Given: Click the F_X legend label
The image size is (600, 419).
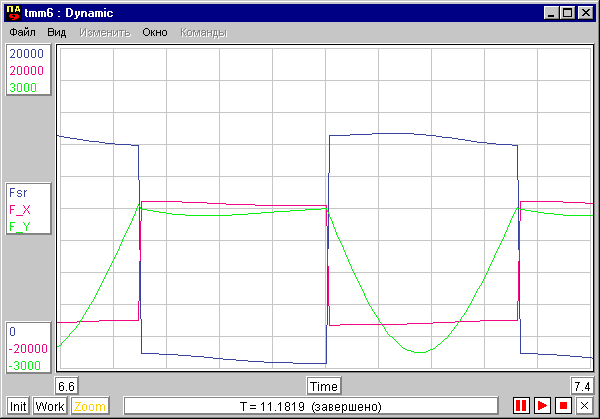Looking at the screenshot, I should pos(20,209).
